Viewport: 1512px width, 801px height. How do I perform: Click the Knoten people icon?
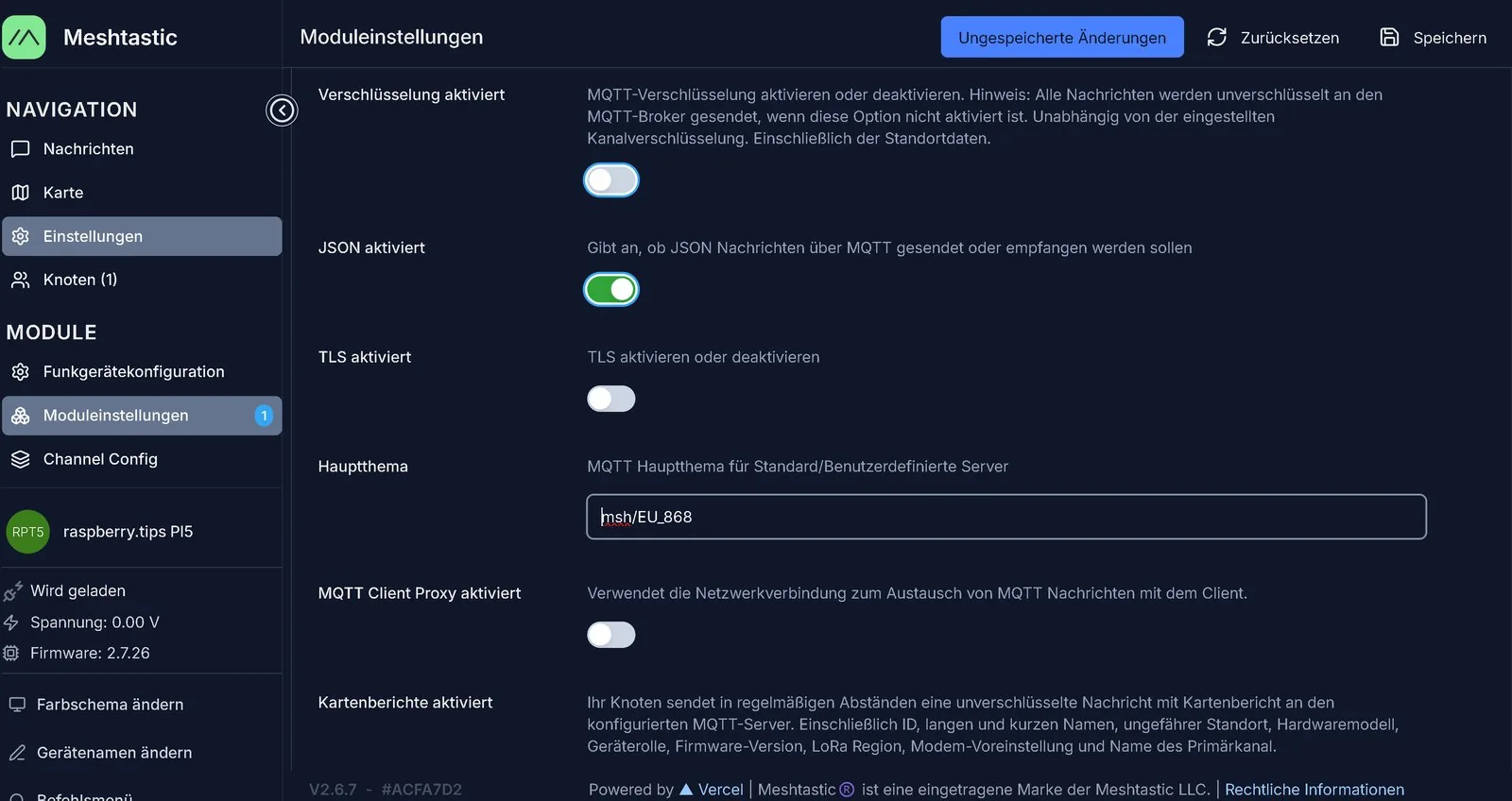click(20, 280)
